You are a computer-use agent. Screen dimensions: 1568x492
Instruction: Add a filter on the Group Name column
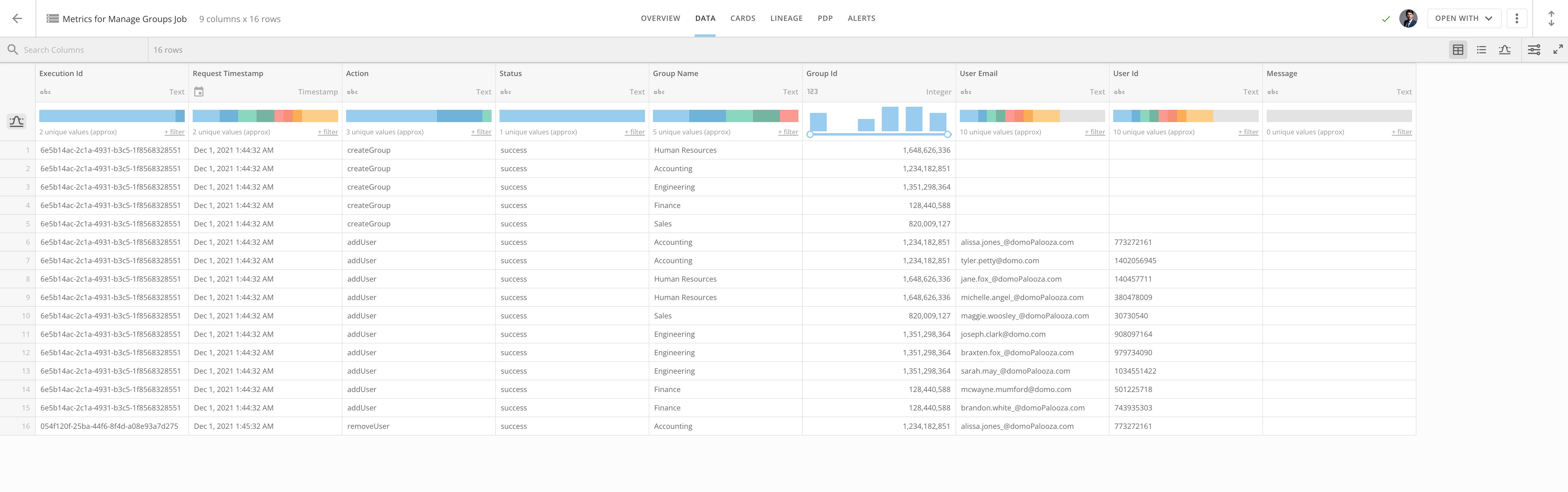(788, 131)
